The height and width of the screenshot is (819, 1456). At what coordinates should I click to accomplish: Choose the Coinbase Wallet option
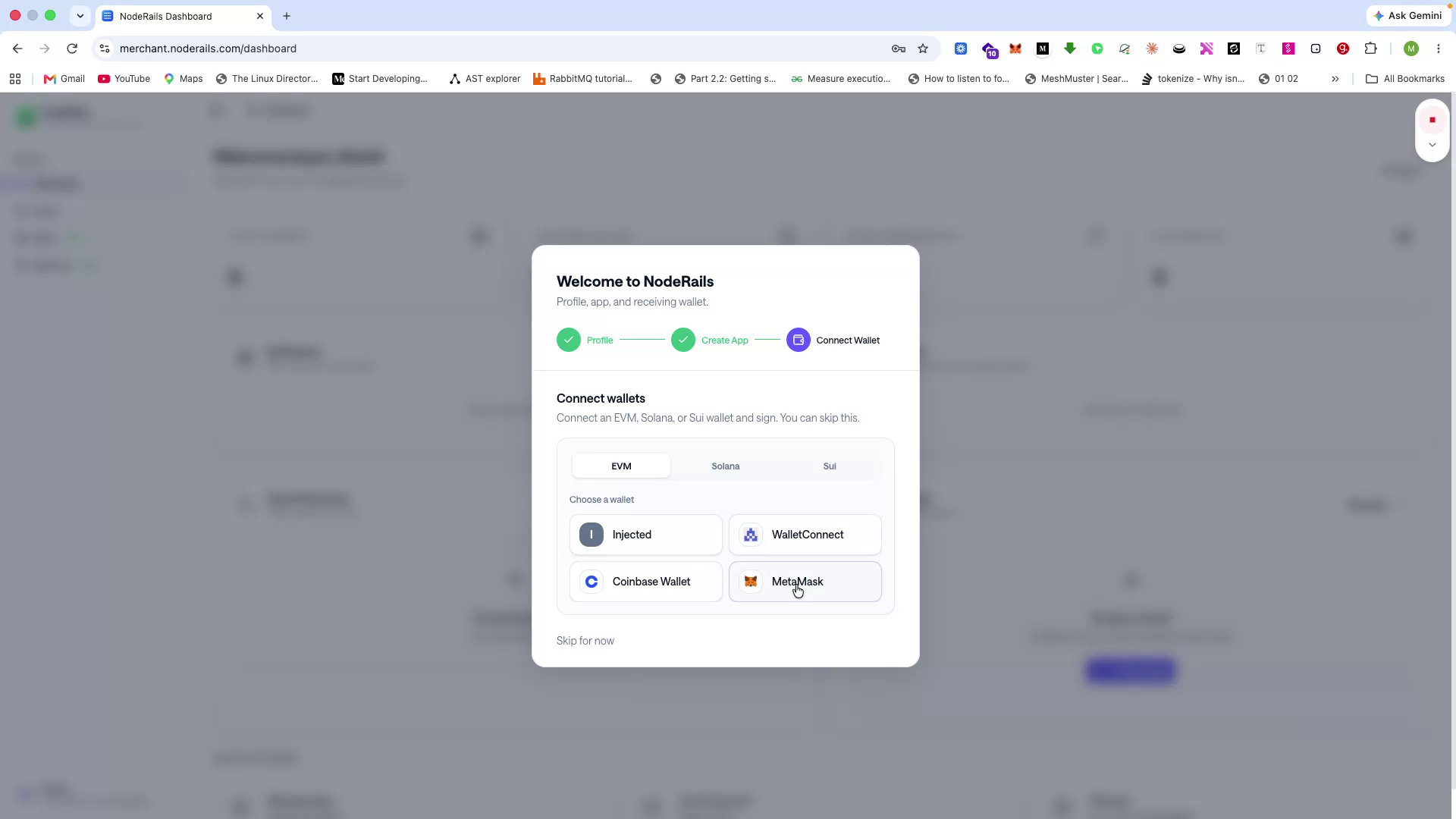pos(646,582)
